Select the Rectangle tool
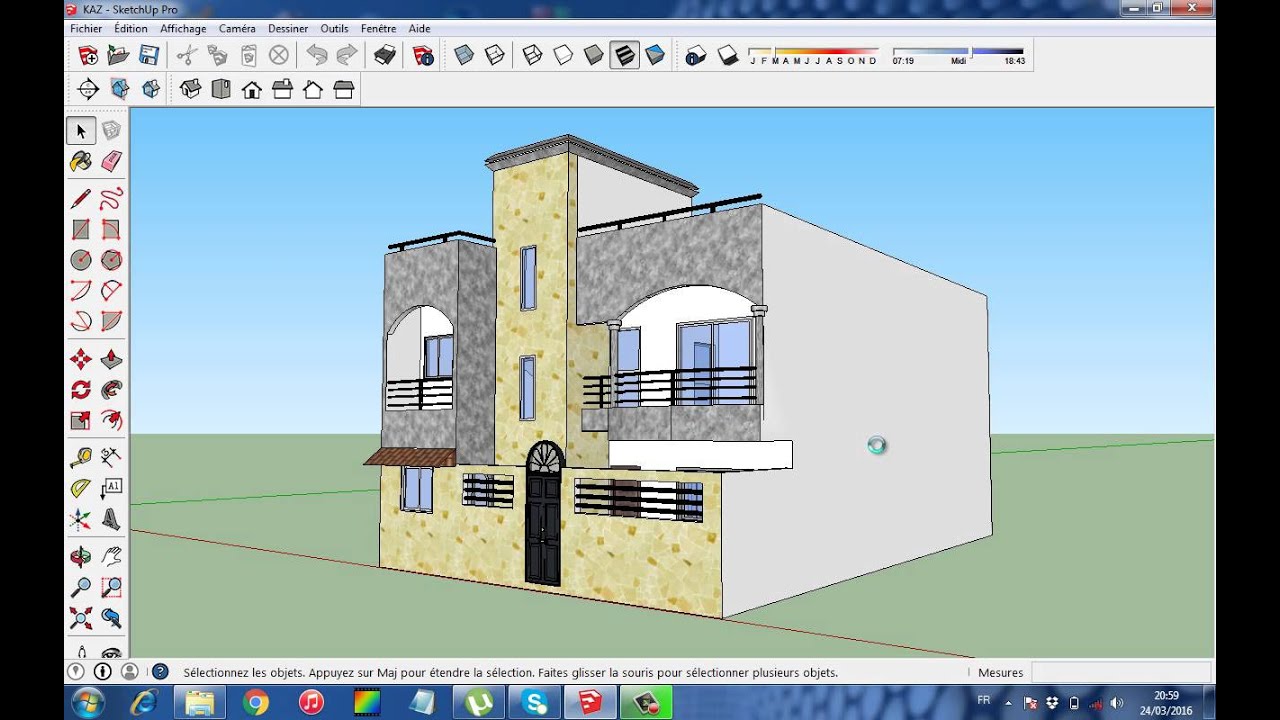Image resolution: width=1280 pixels, height=720 pixels. point(81,229)
